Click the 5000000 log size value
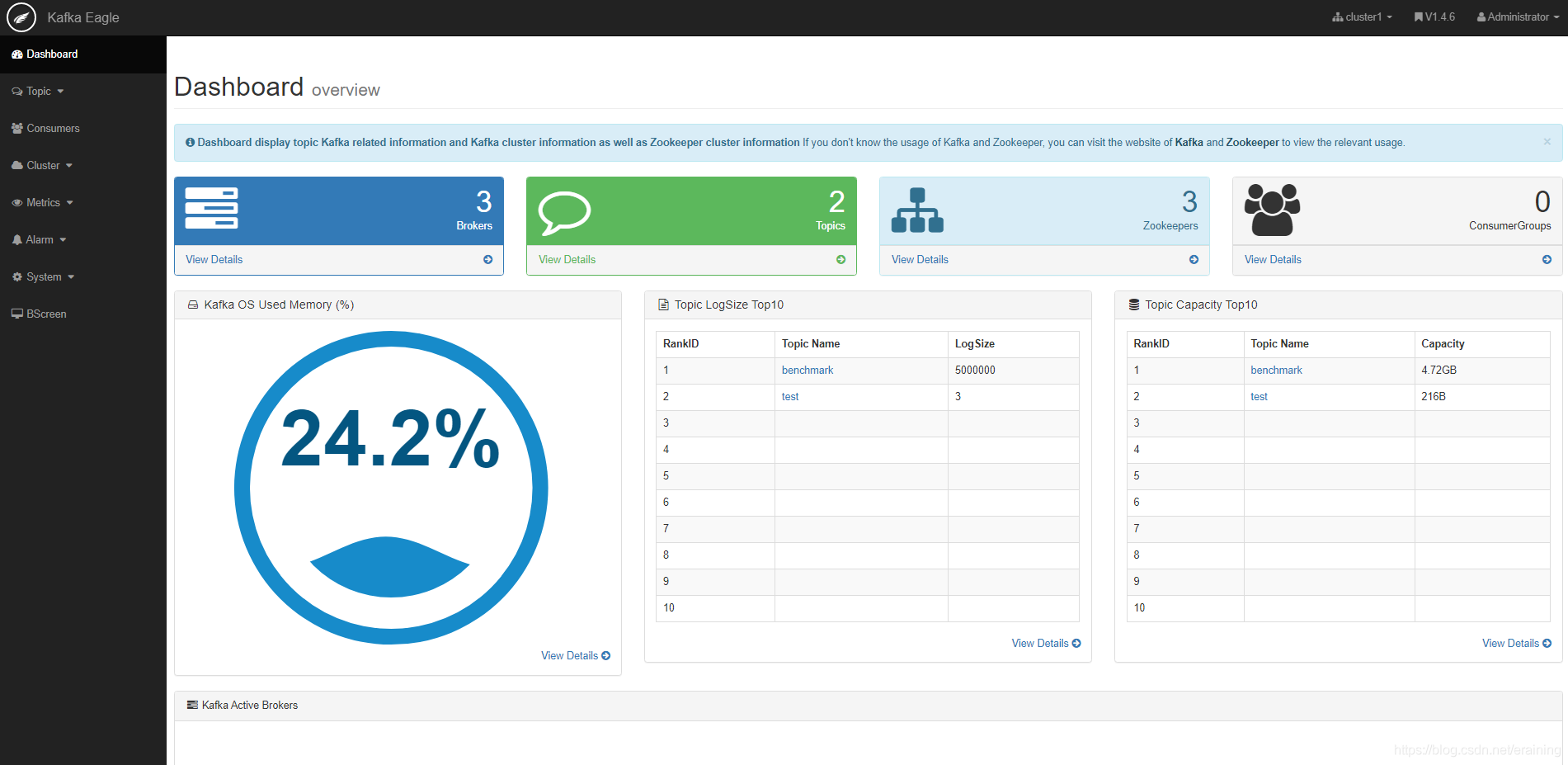1568x765 pixels. click(x=975, y=371)
